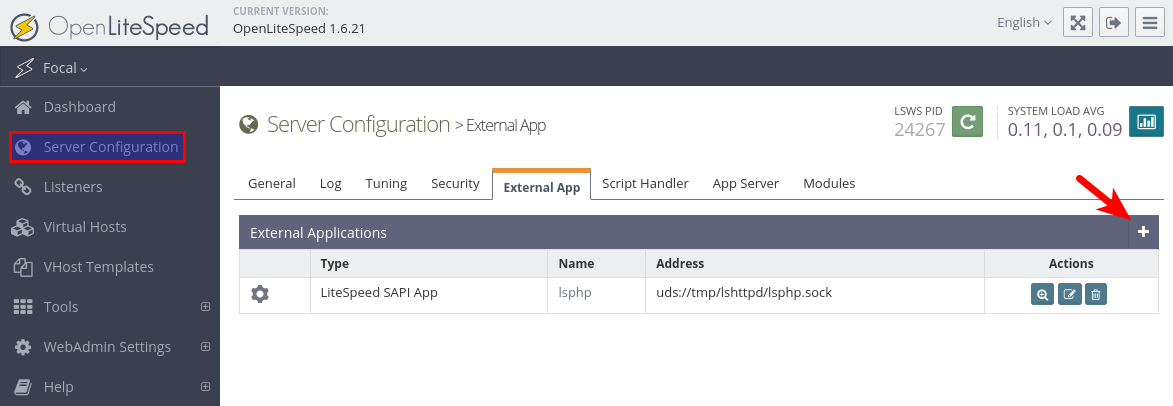Viewport: 1173px width, 406px height.
Task: Add a new external application
Action: click(x=1143, y=232)
